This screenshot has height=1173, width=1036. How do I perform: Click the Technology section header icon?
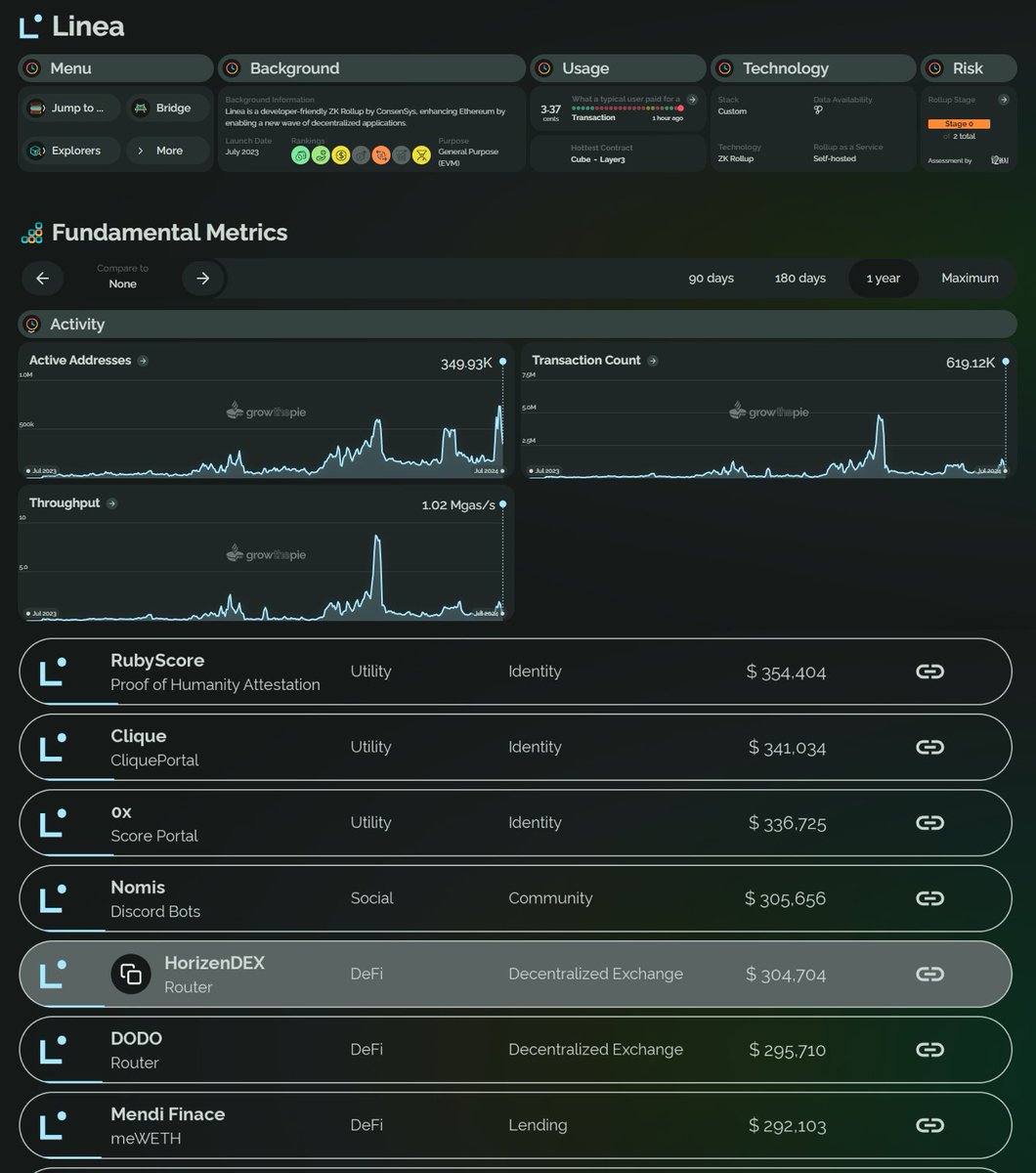coord(724,68)
